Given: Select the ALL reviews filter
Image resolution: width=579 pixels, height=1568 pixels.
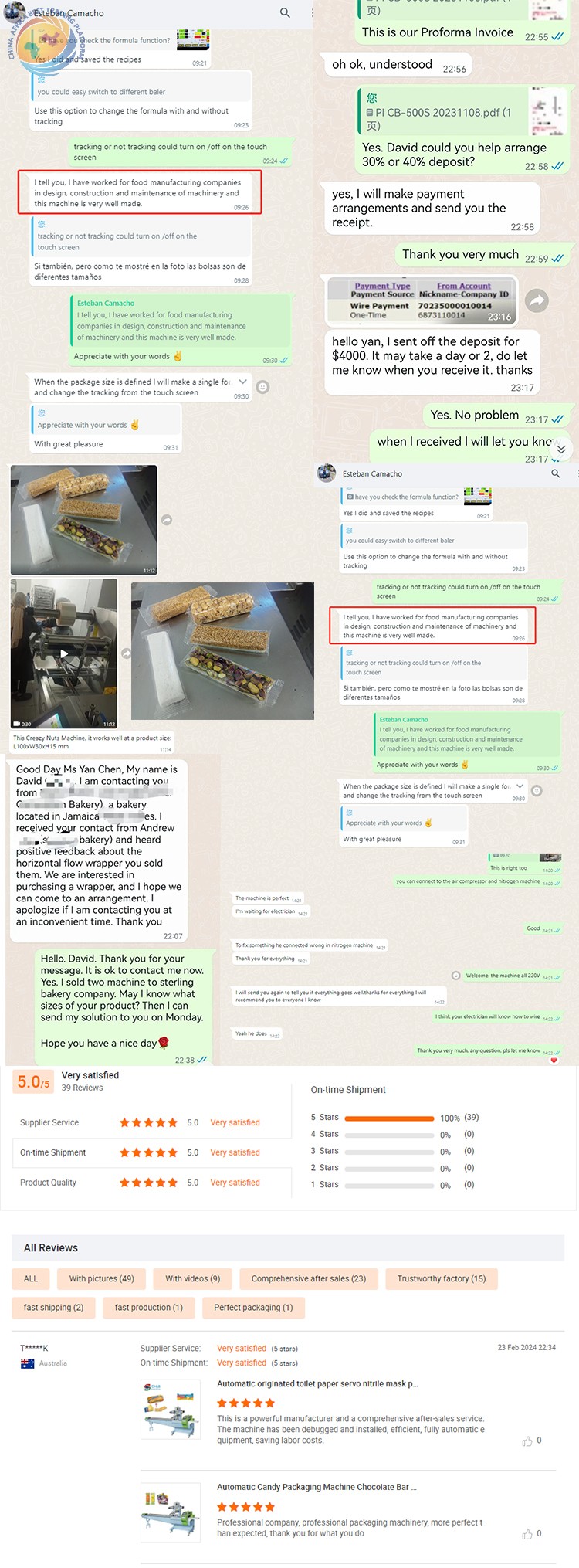Looking at the screenshot, I should click(31, 1278).
